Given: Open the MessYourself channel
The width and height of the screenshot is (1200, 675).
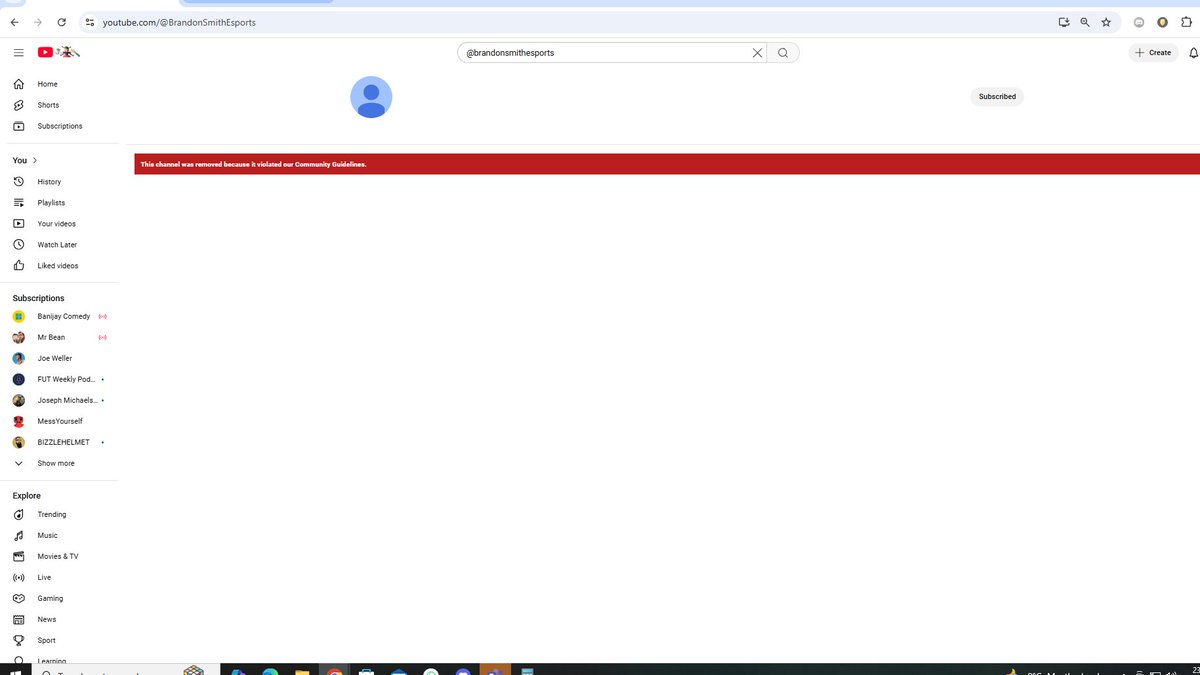Looking at the screenshot, I should (60, 421).
